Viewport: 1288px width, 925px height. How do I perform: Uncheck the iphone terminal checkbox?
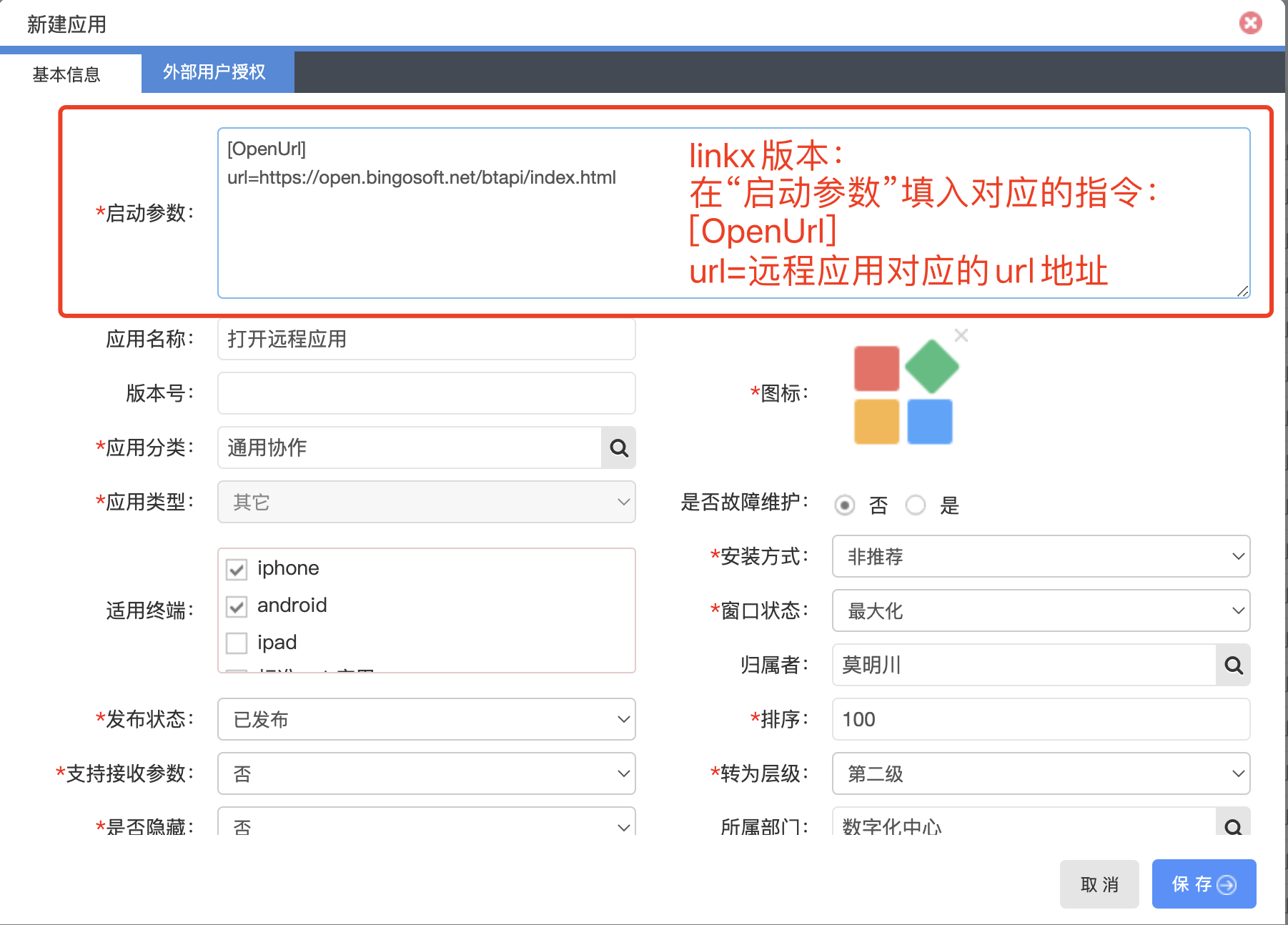tap(237, 569)
